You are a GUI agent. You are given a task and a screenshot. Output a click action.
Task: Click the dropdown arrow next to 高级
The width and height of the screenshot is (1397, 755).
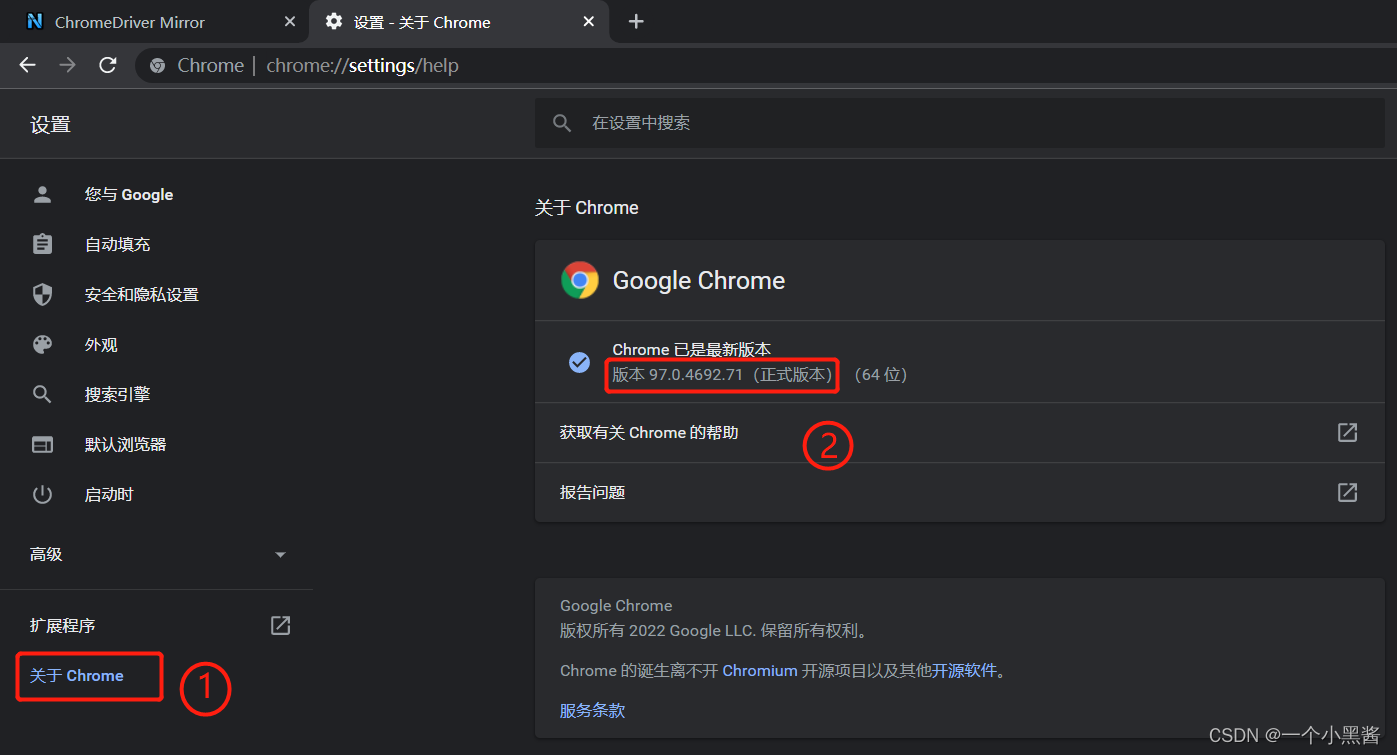[280, 554]
